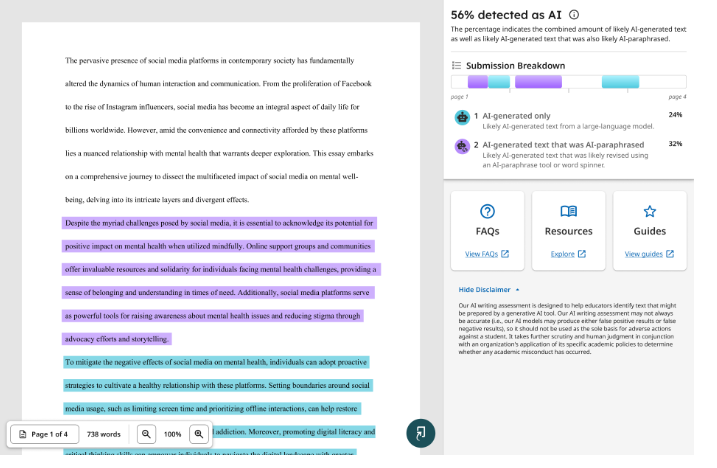Image resolution: width=717 pixels, height=468 pixels.
Task: Select the AI-generated only category row
Action: pos(568,120)
